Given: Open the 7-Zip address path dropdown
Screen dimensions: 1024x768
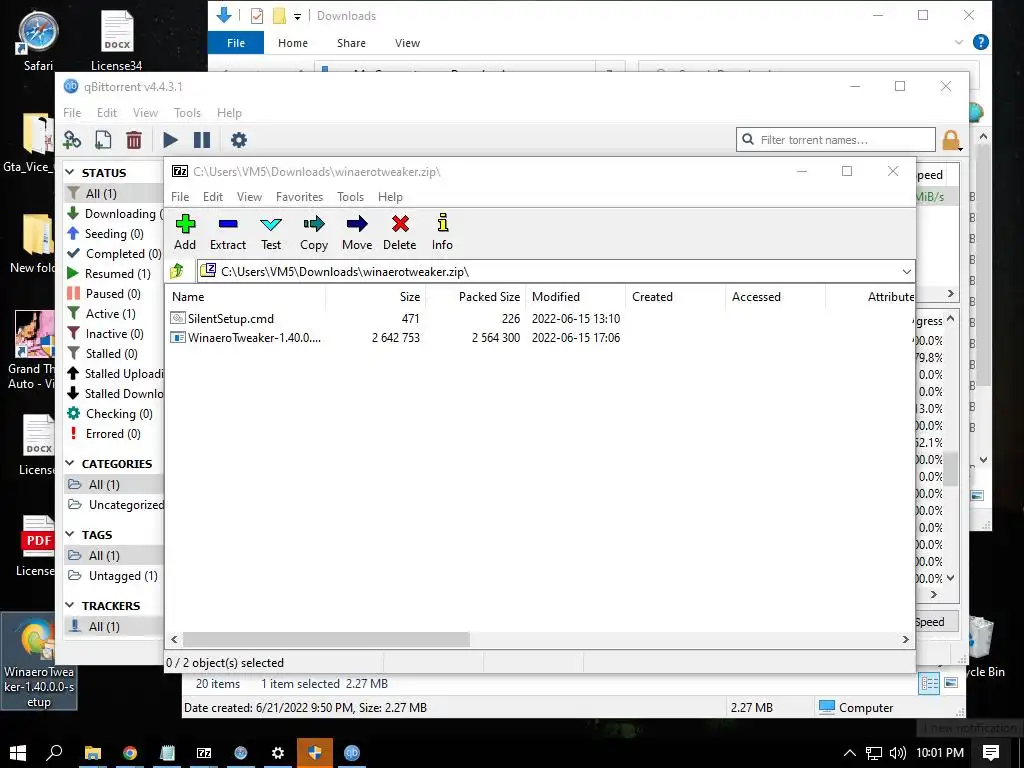Looking at the screenshot, I should [906, 272].
